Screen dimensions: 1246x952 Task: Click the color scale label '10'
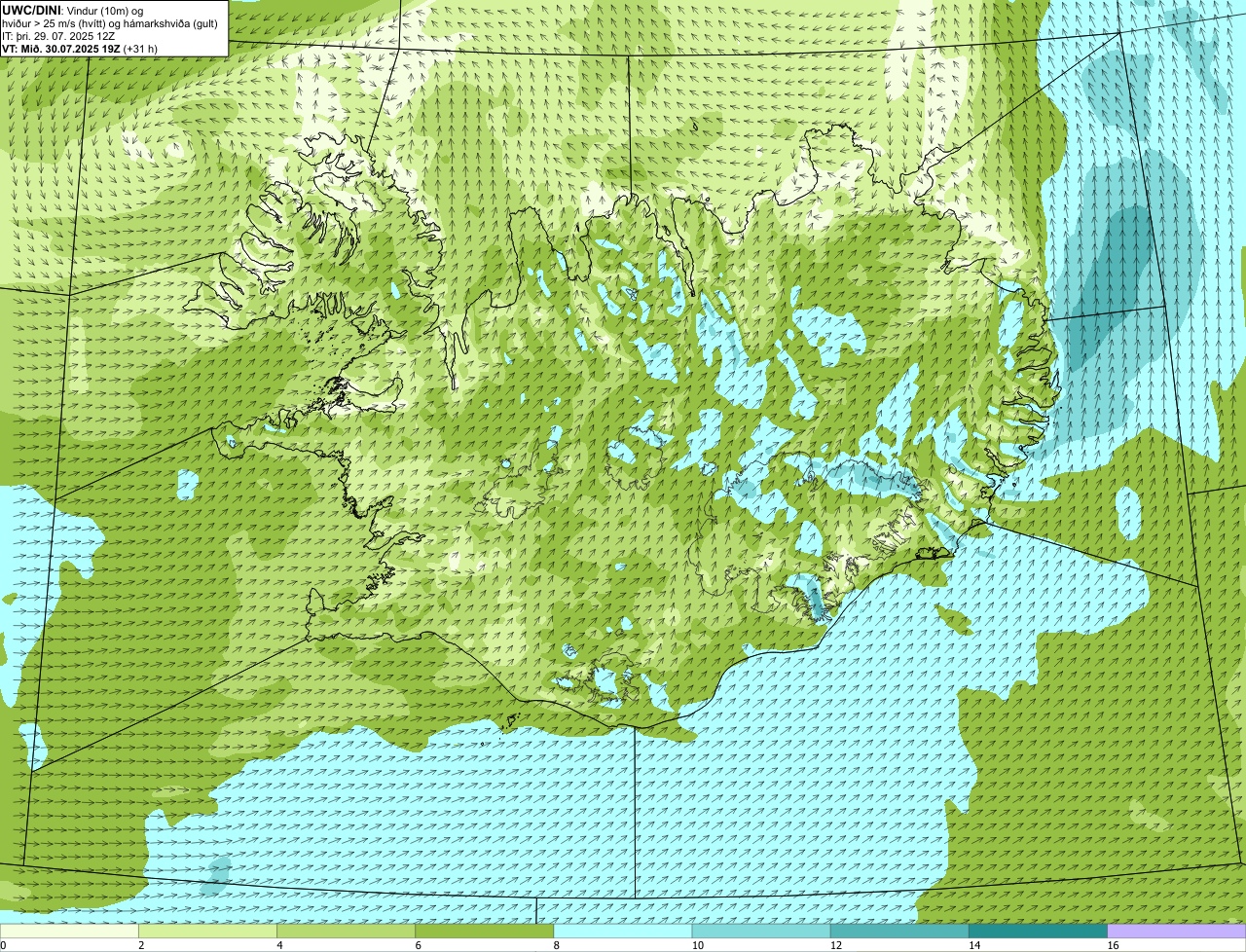coord(697,945)
